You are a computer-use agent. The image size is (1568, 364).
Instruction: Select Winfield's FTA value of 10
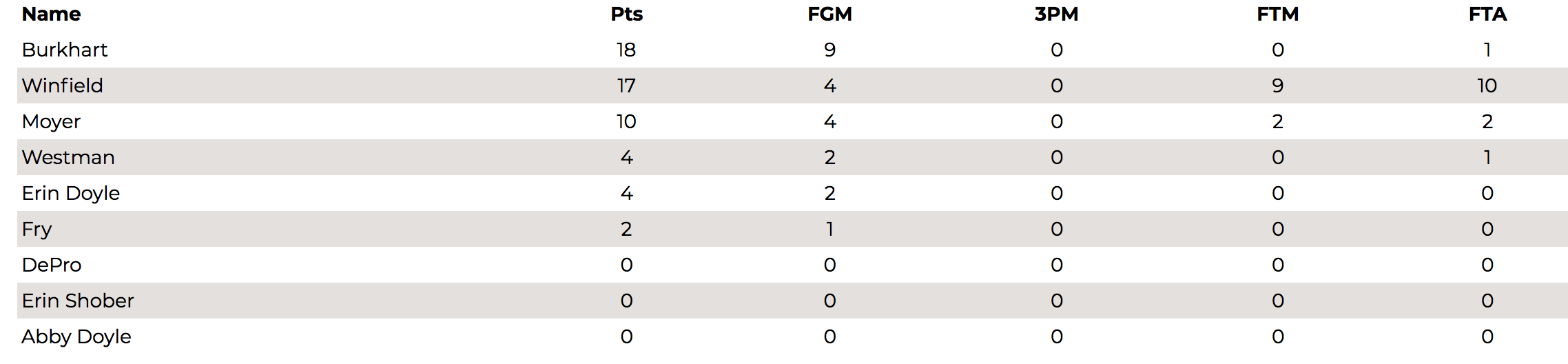tap(1487, 85)
